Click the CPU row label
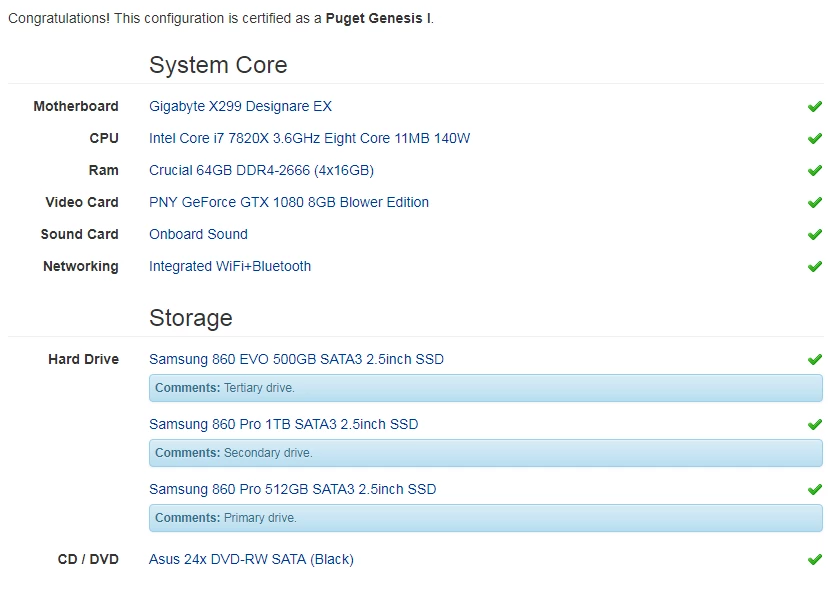This screenshot has height=602, width=835. click(104, 139)
